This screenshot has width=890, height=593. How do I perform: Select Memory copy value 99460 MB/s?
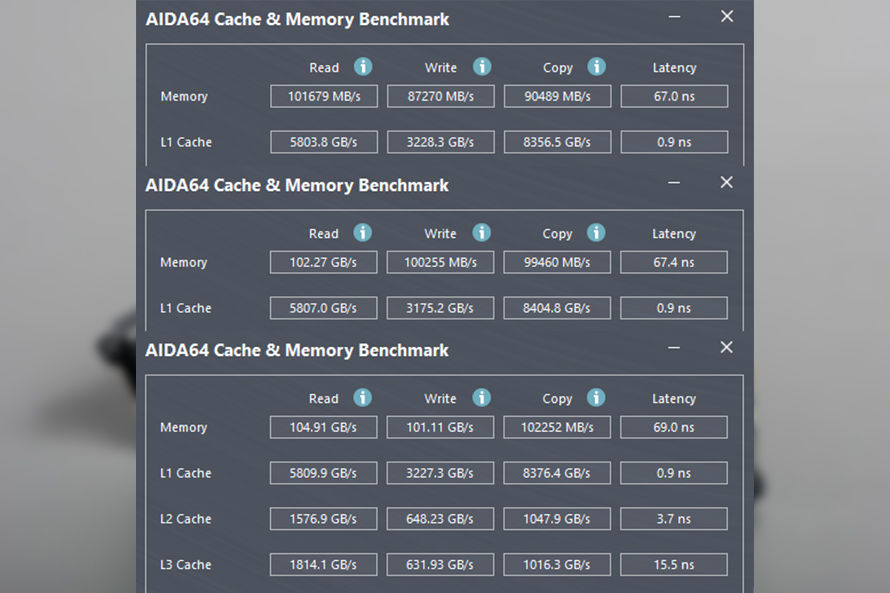point(557,262)
